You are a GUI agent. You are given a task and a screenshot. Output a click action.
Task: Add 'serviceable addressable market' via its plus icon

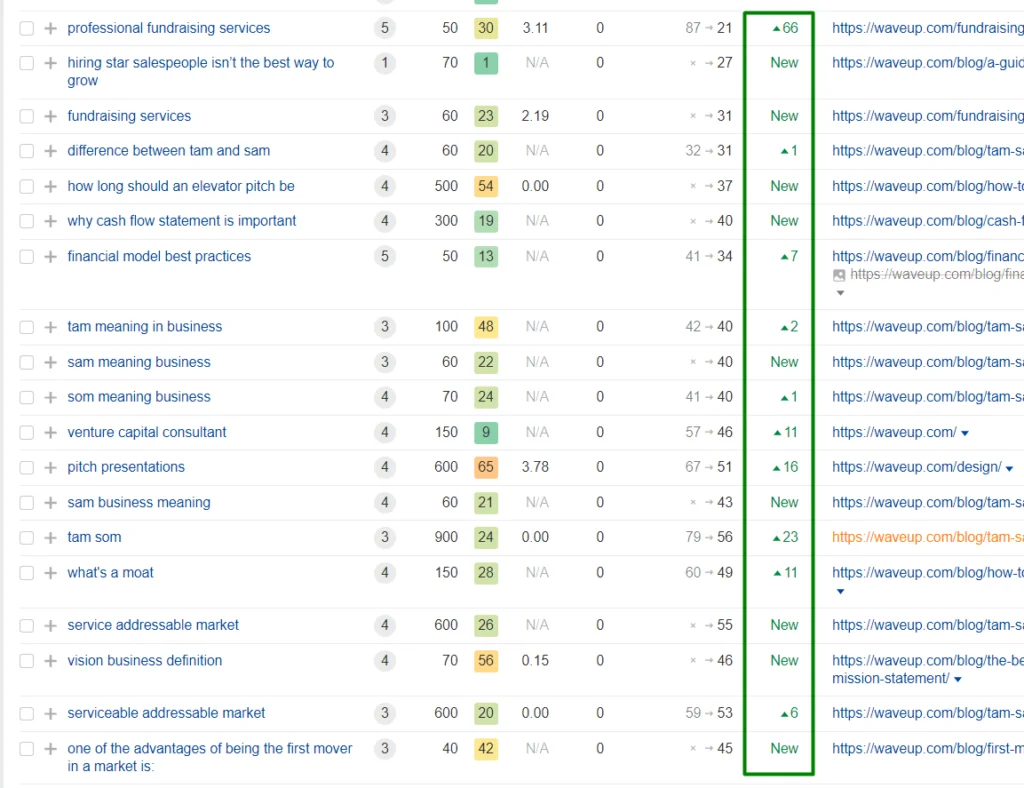coord(50,714)
